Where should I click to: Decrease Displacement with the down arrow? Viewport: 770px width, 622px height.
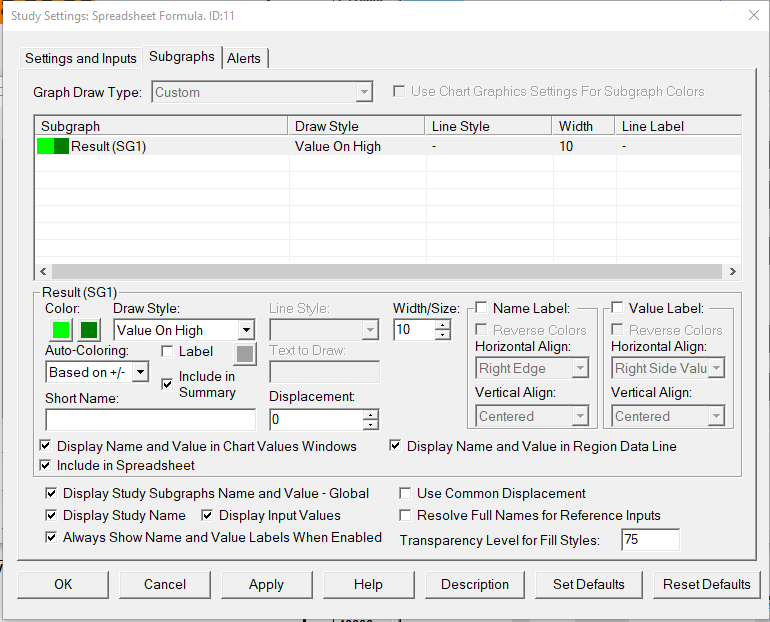coord(371,425)
